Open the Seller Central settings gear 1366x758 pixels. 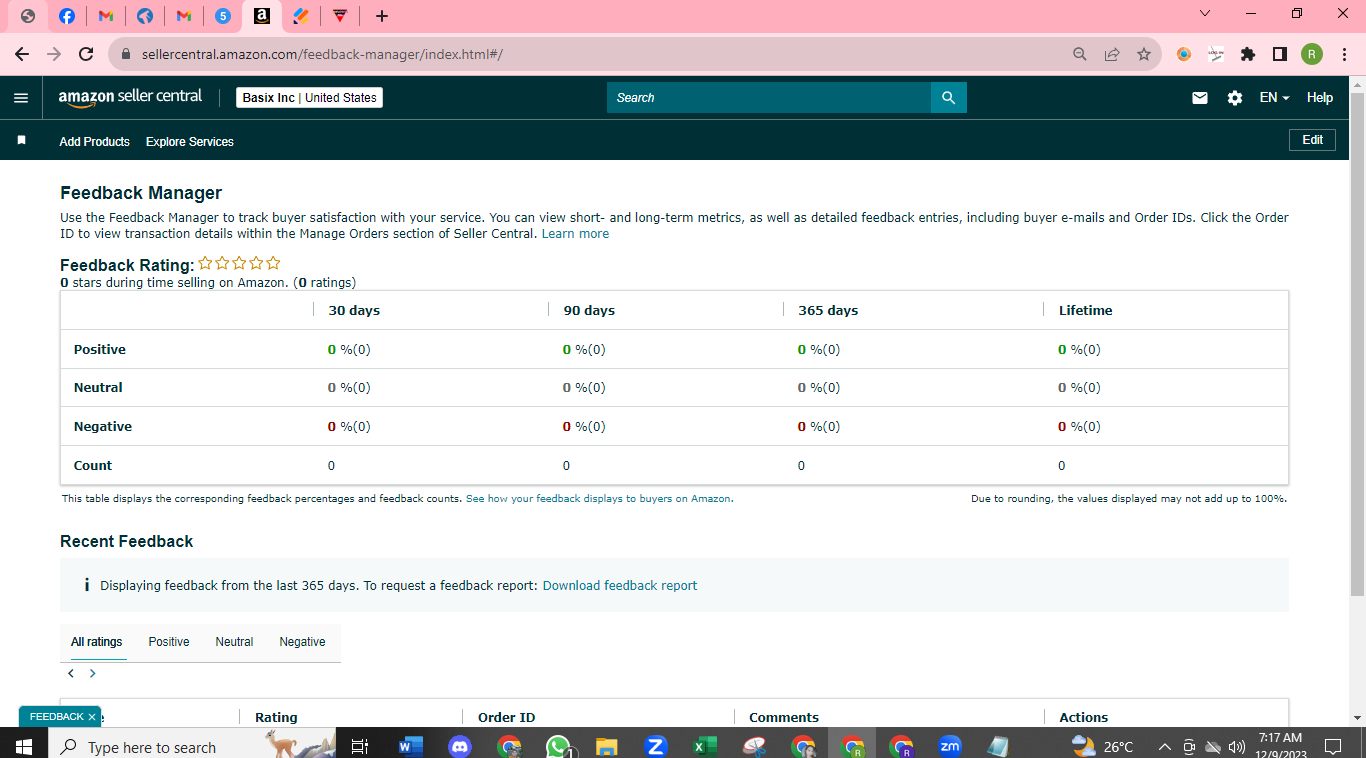tap(1235, 98)
